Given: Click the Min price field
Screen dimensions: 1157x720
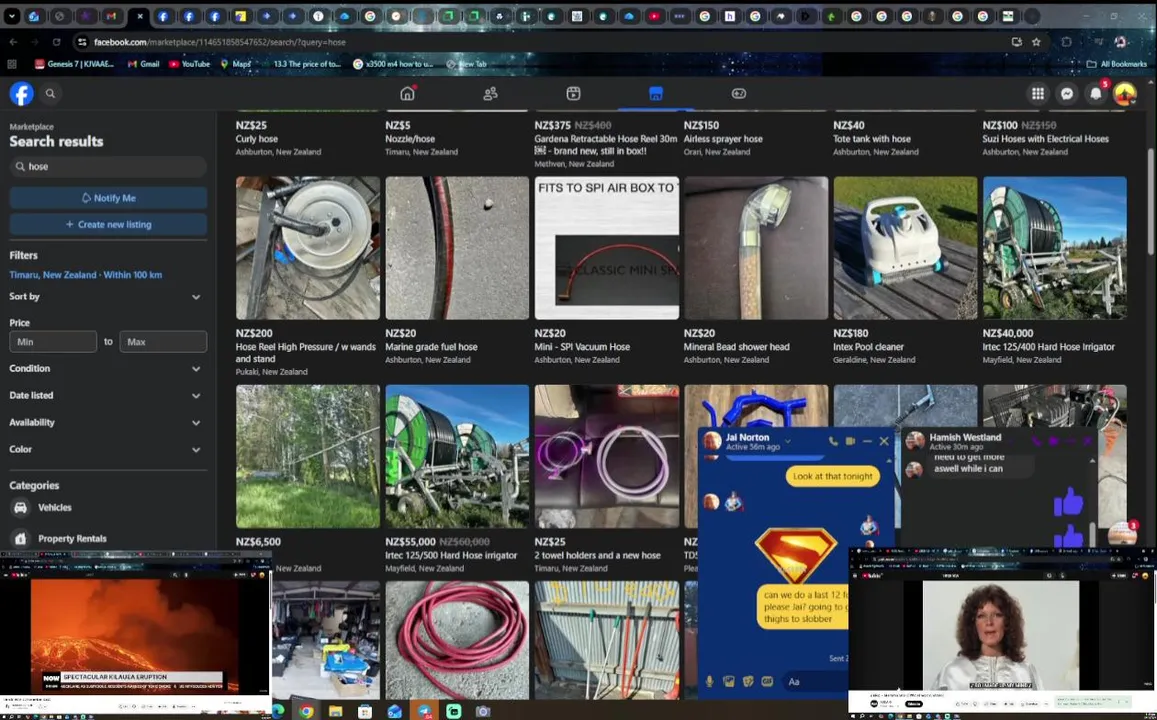Looking at the screenshot, I should (53, 342).
